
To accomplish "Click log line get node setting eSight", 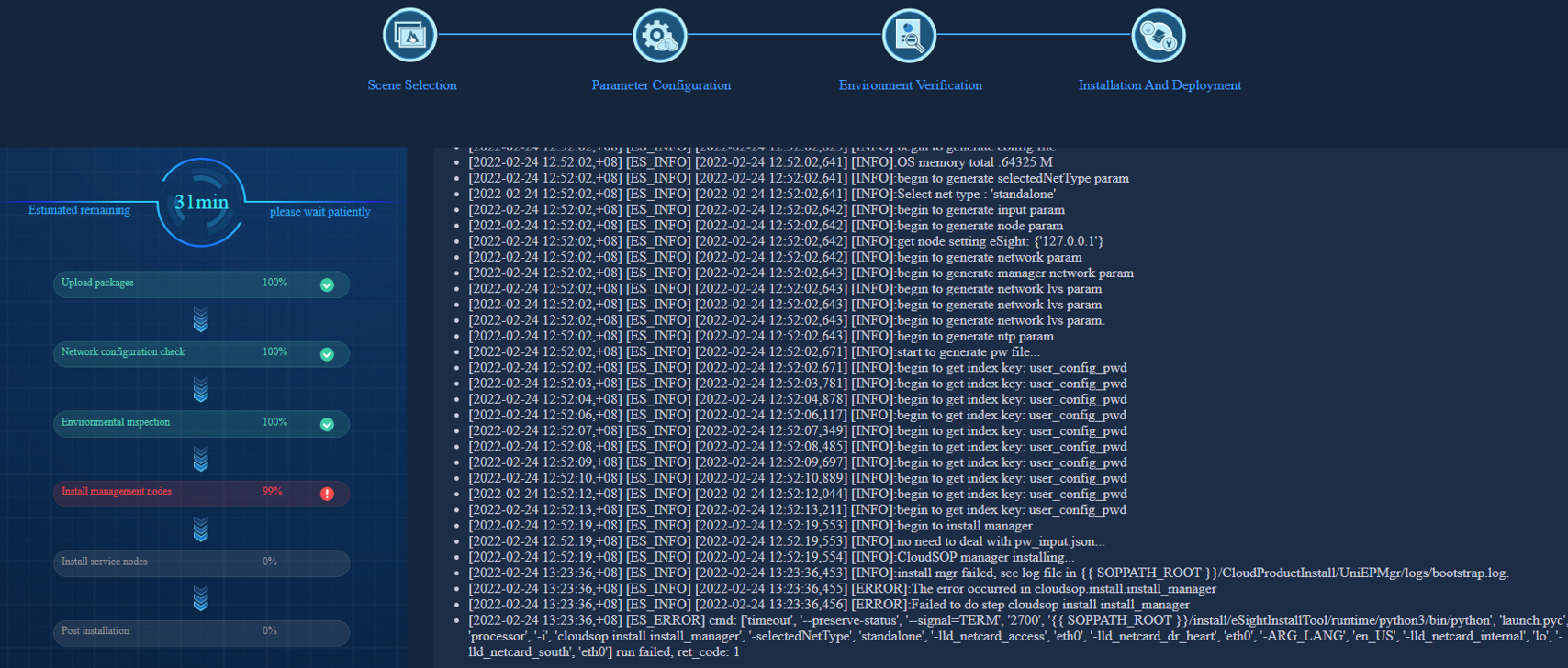I will click(786, 241).
